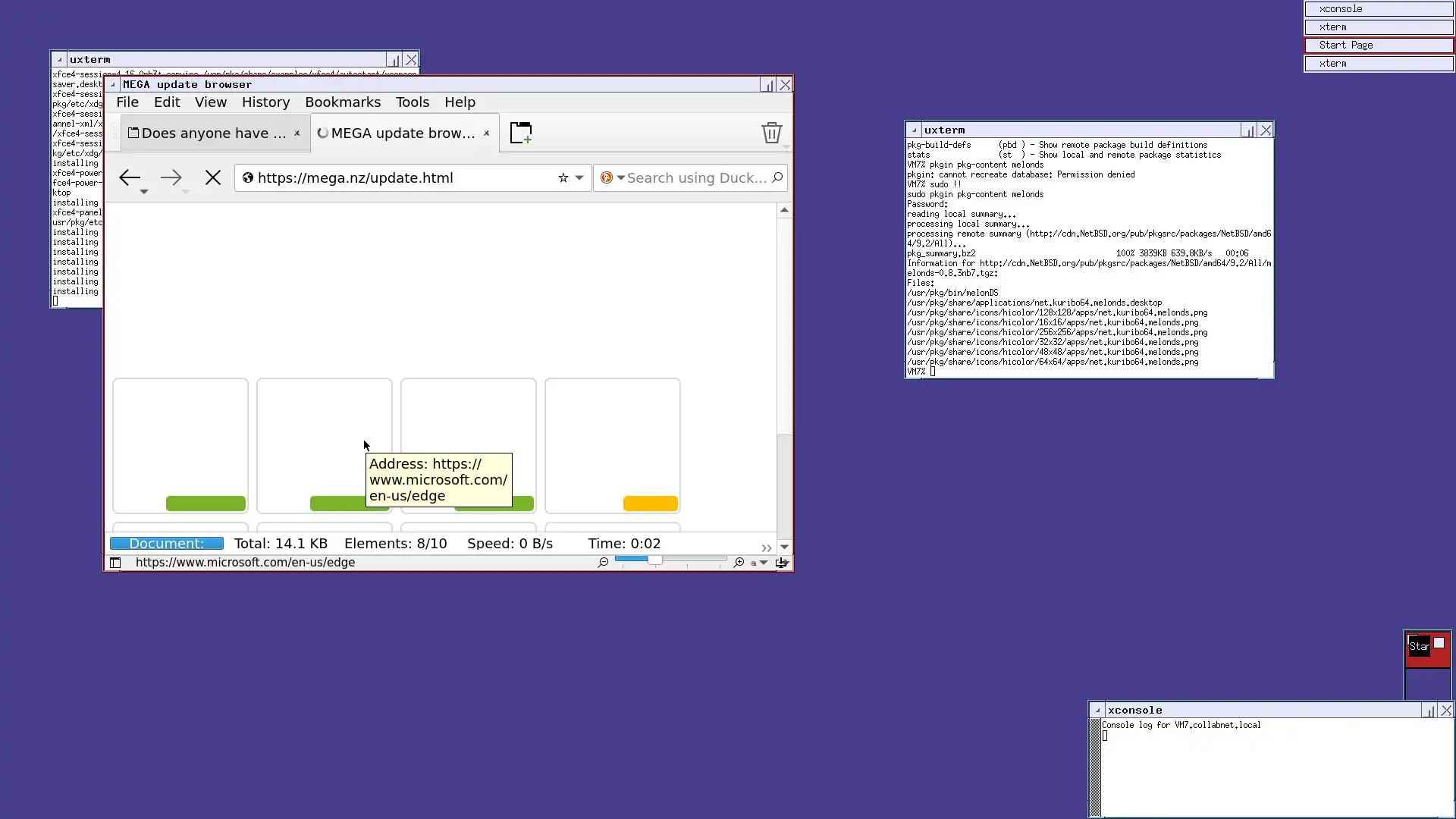Bookmark page with the star icon
Image resolution: width=1456 pixels, height=819 pixels.
pyautogui.click(x=563, y=177)
